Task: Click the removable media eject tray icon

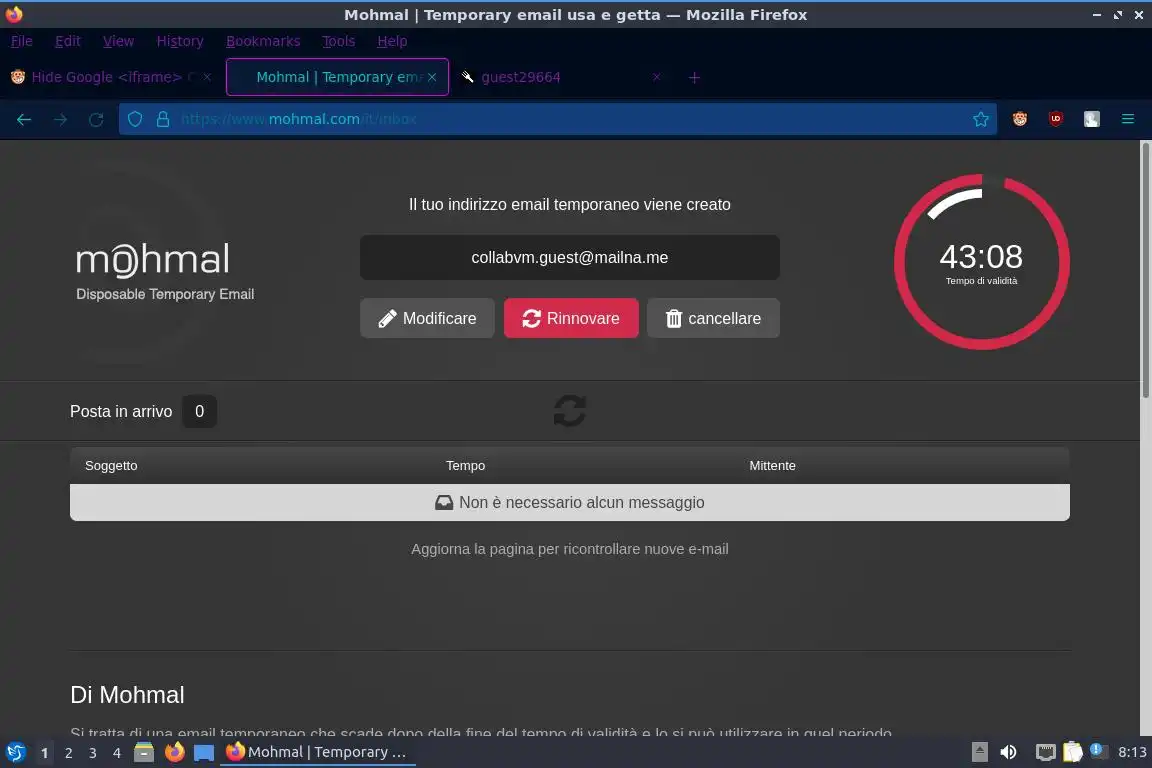Action: click(979, 752)
